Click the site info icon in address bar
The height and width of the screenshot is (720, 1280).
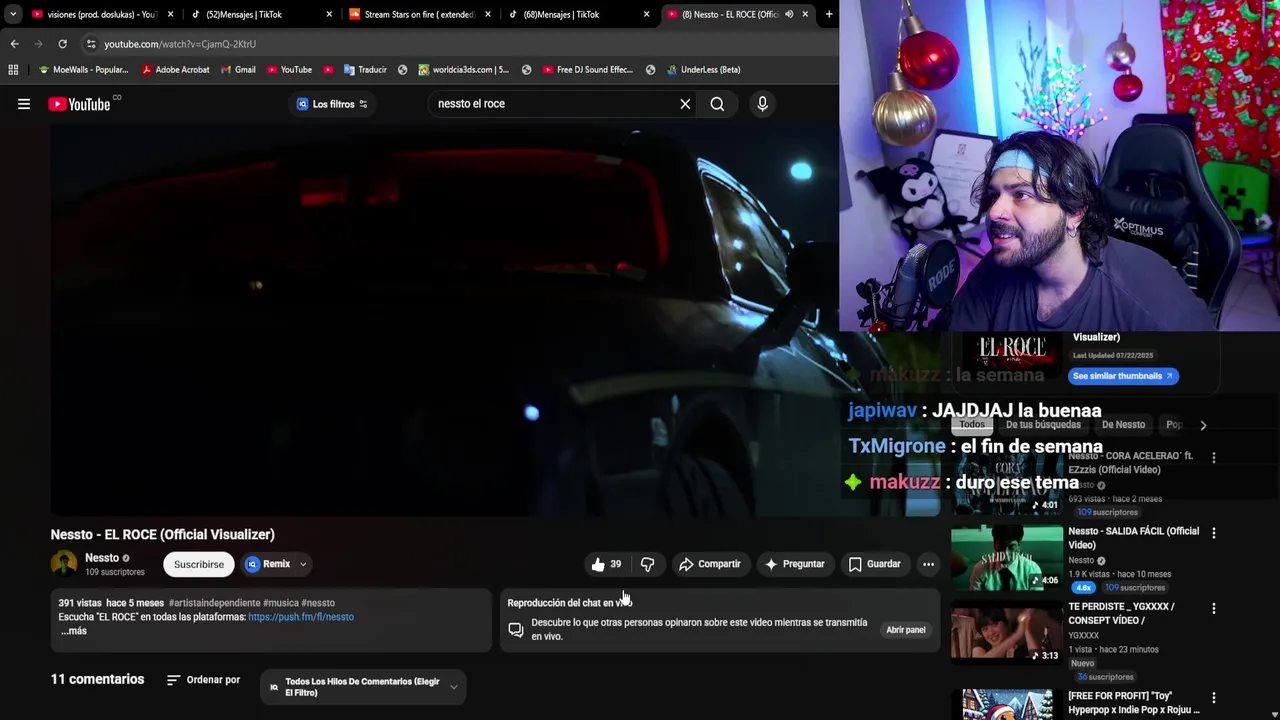click(91, 44)
